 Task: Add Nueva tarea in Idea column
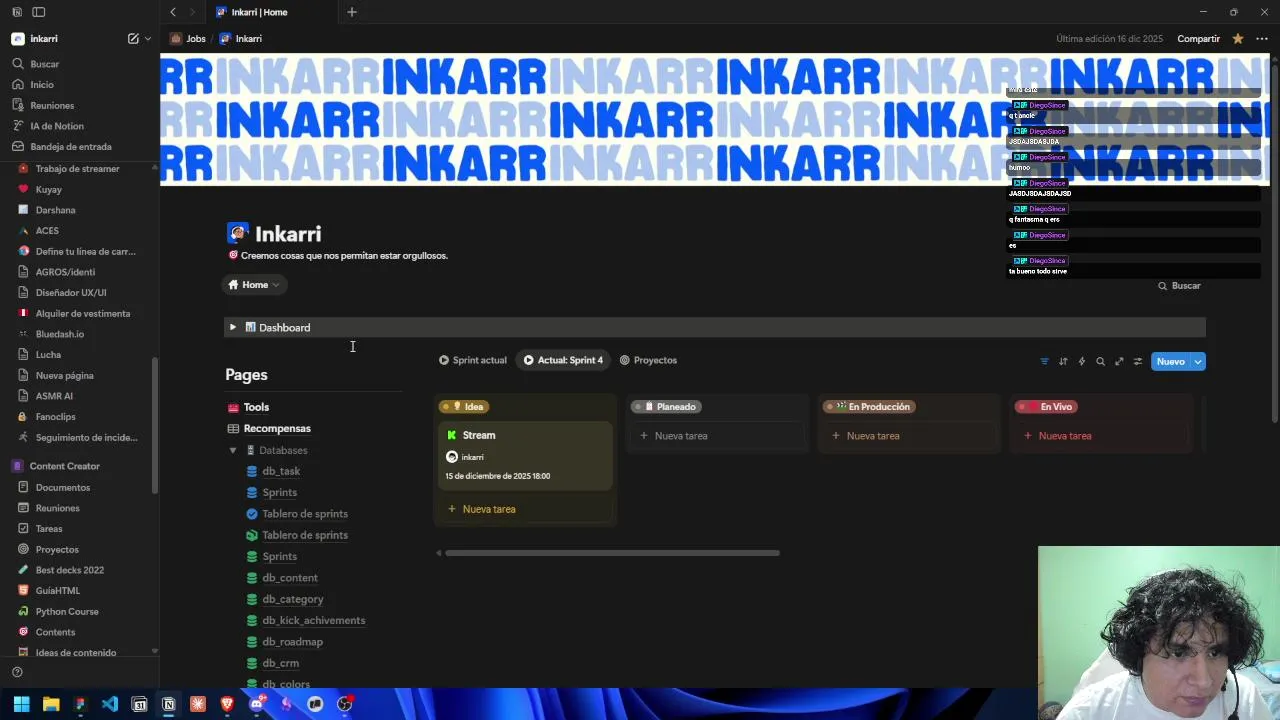(x=525, y=509)
